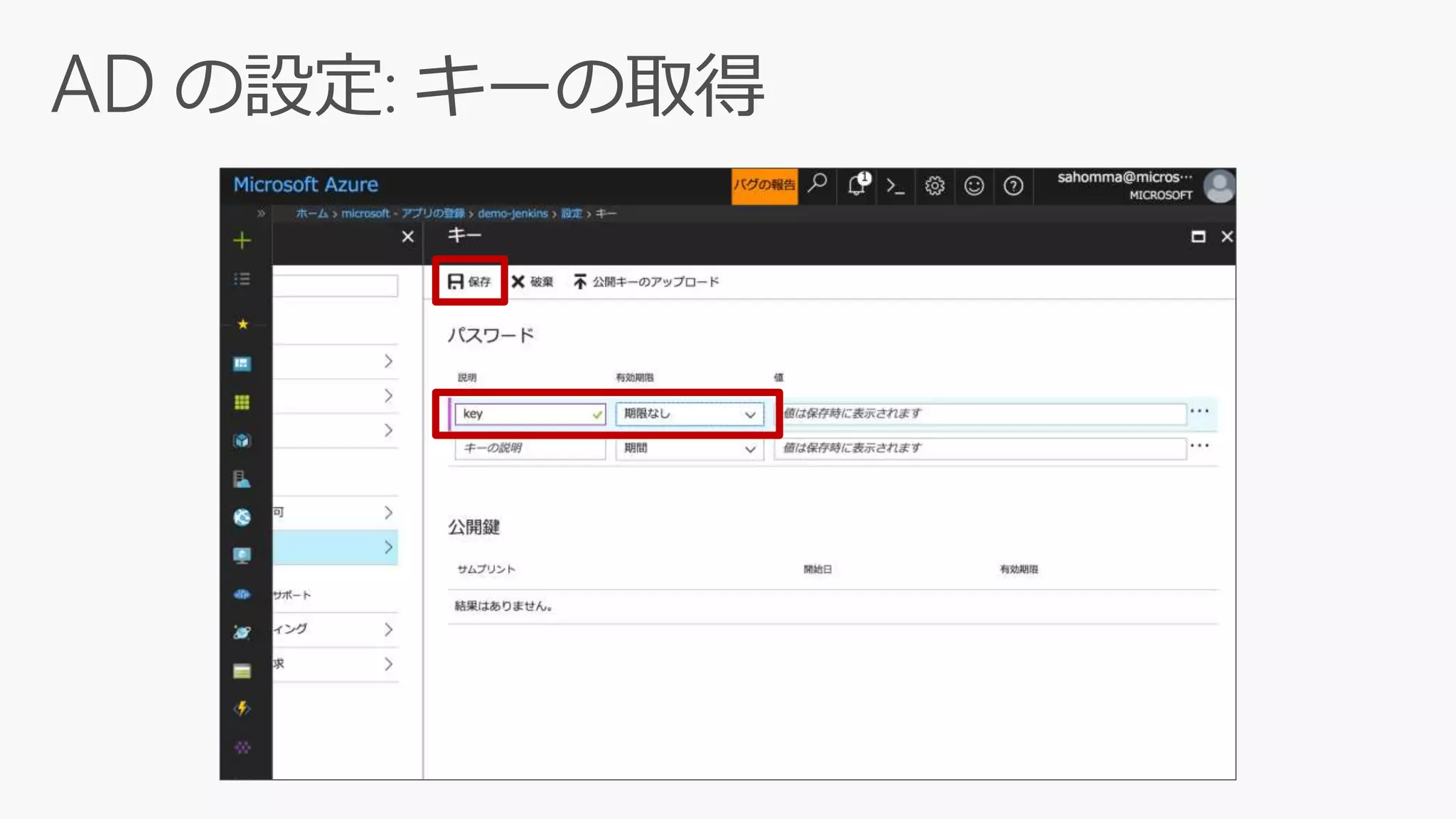Expand the 期限なし expiration dropdown

[688, 414]
